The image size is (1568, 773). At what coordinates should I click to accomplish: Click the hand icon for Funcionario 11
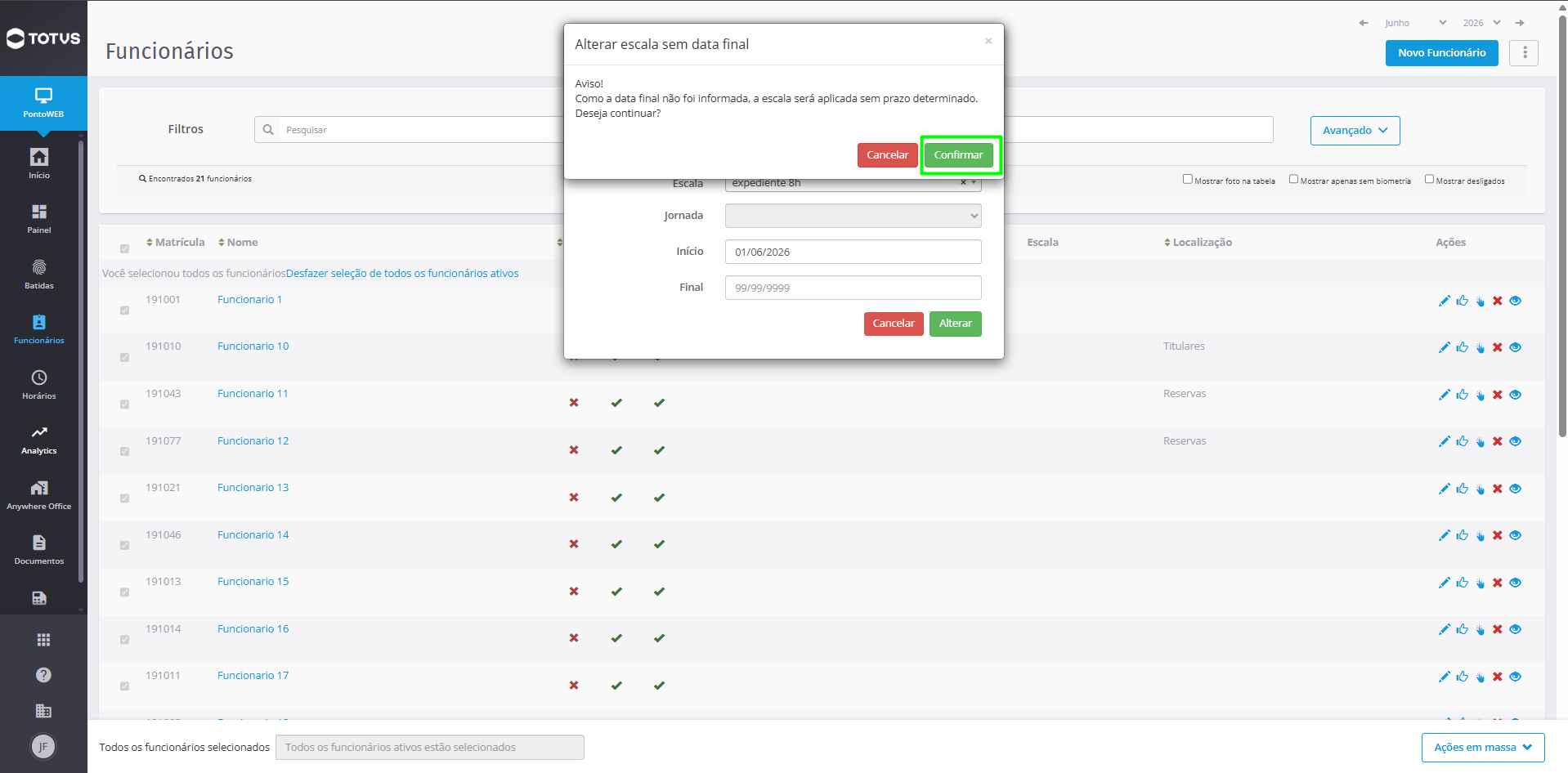(x=1481, y=395)
